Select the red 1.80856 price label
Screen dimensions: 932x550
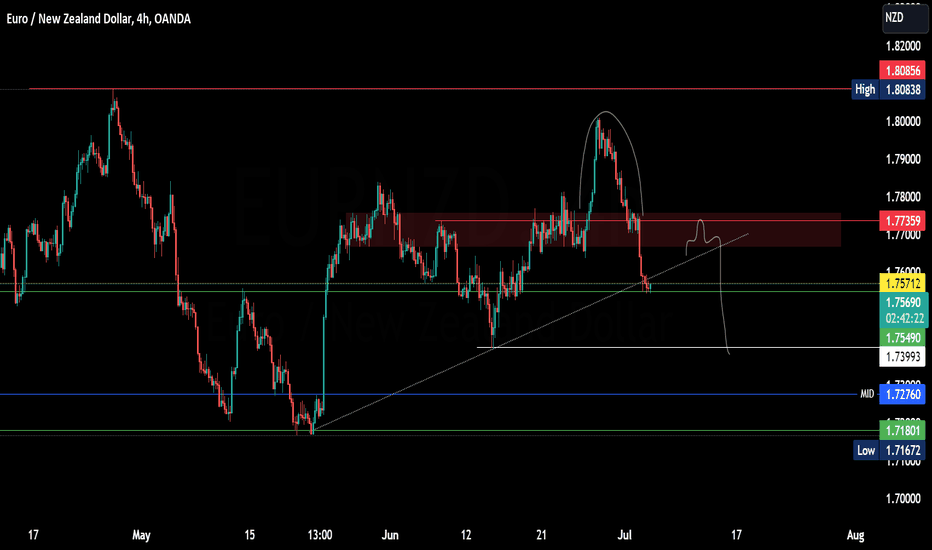click(902, 71)
